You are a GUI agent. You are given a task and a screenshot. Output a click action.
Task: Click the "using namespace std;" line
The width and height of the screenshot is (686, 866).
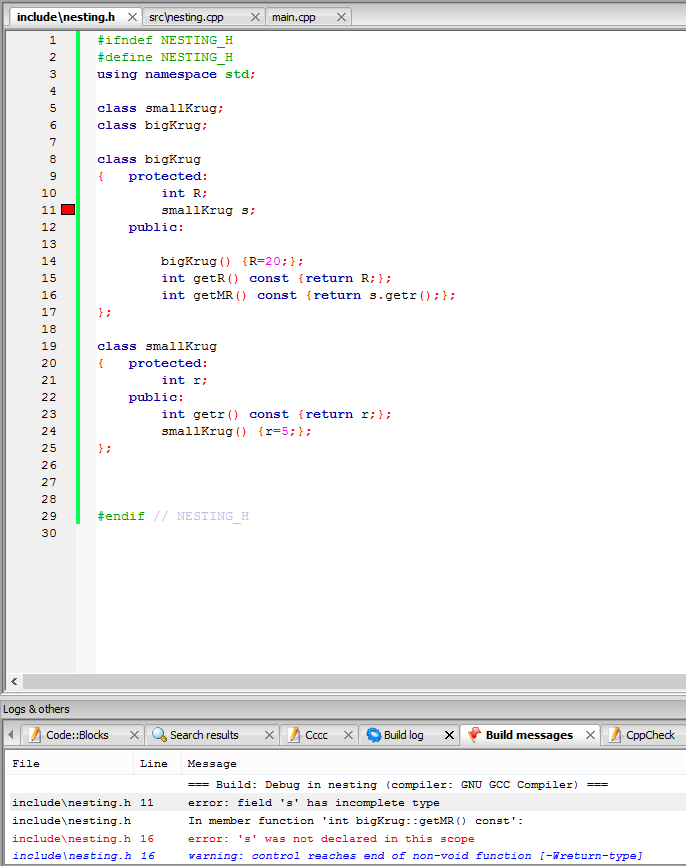pos(176,75)
